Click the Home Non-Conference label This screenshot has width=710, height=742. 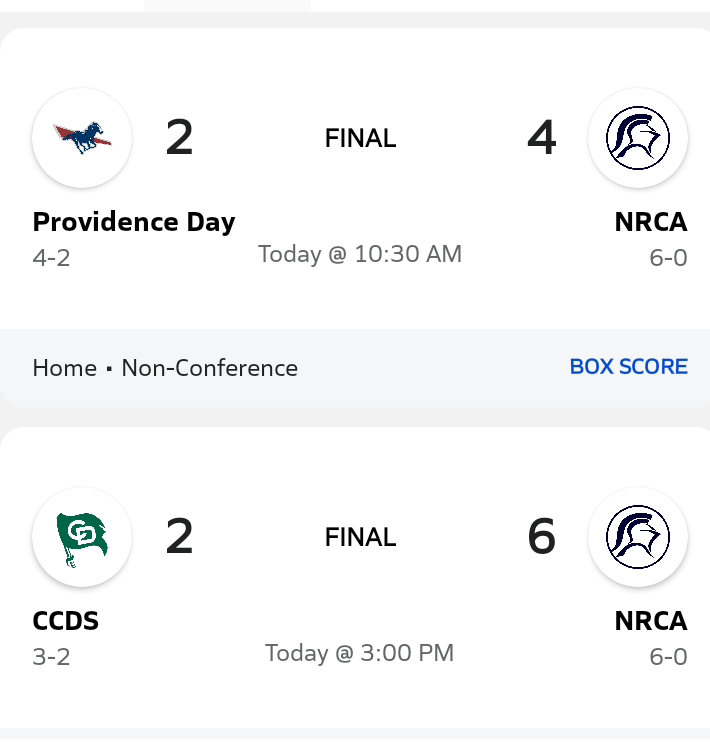click(x=165, y=368)
